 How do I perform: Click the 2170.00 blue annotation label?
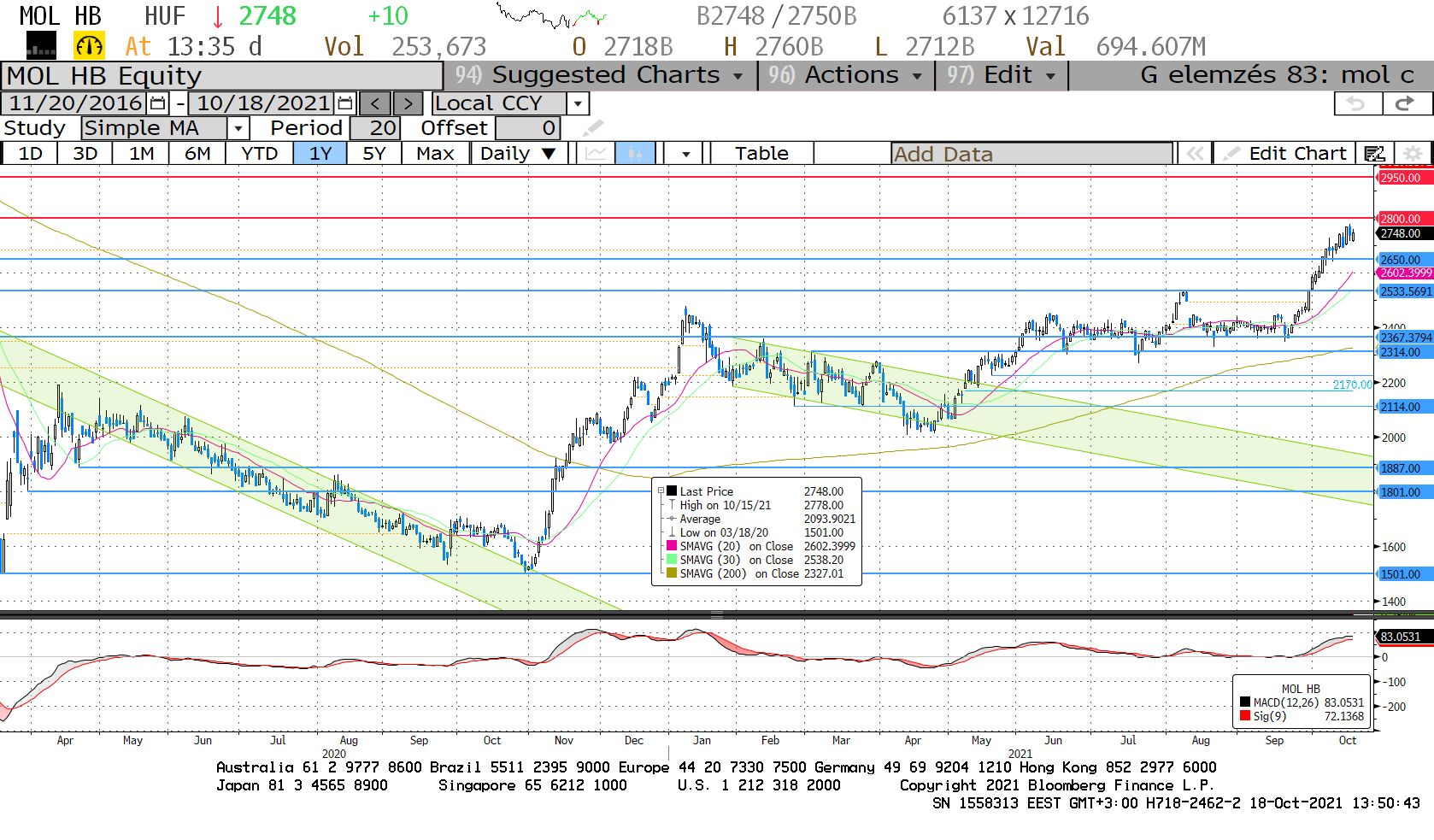pos(1352,385)
